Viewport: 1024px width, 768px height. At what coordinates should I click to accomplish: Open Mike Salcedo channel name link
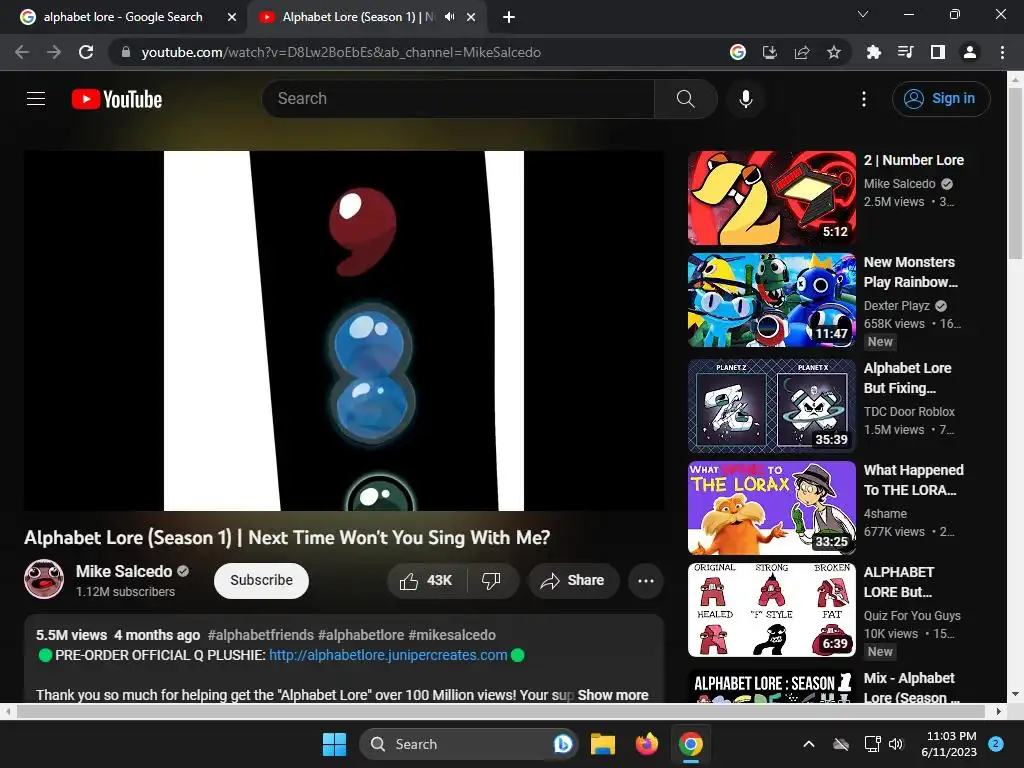[x=124, y=571]
